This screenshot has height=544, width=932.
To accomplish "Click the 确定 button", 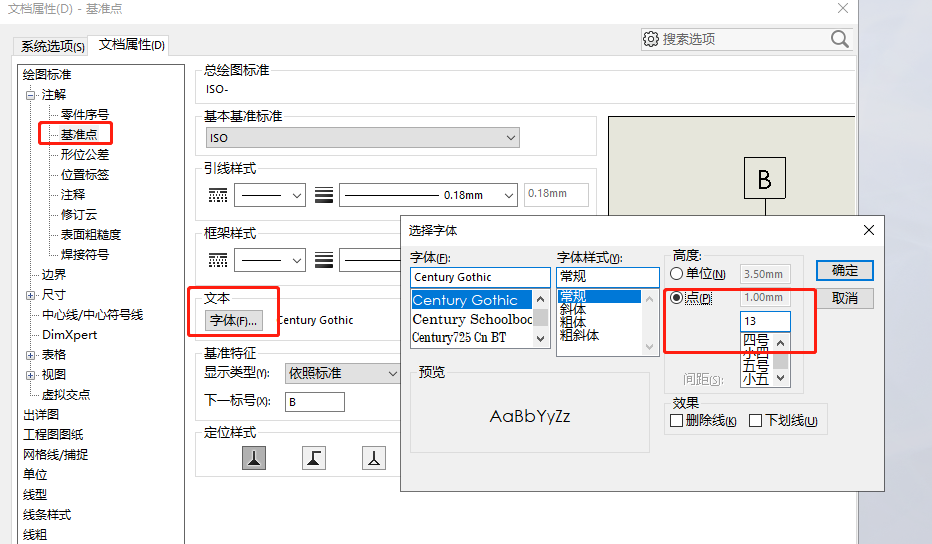I will coord(845,271).
